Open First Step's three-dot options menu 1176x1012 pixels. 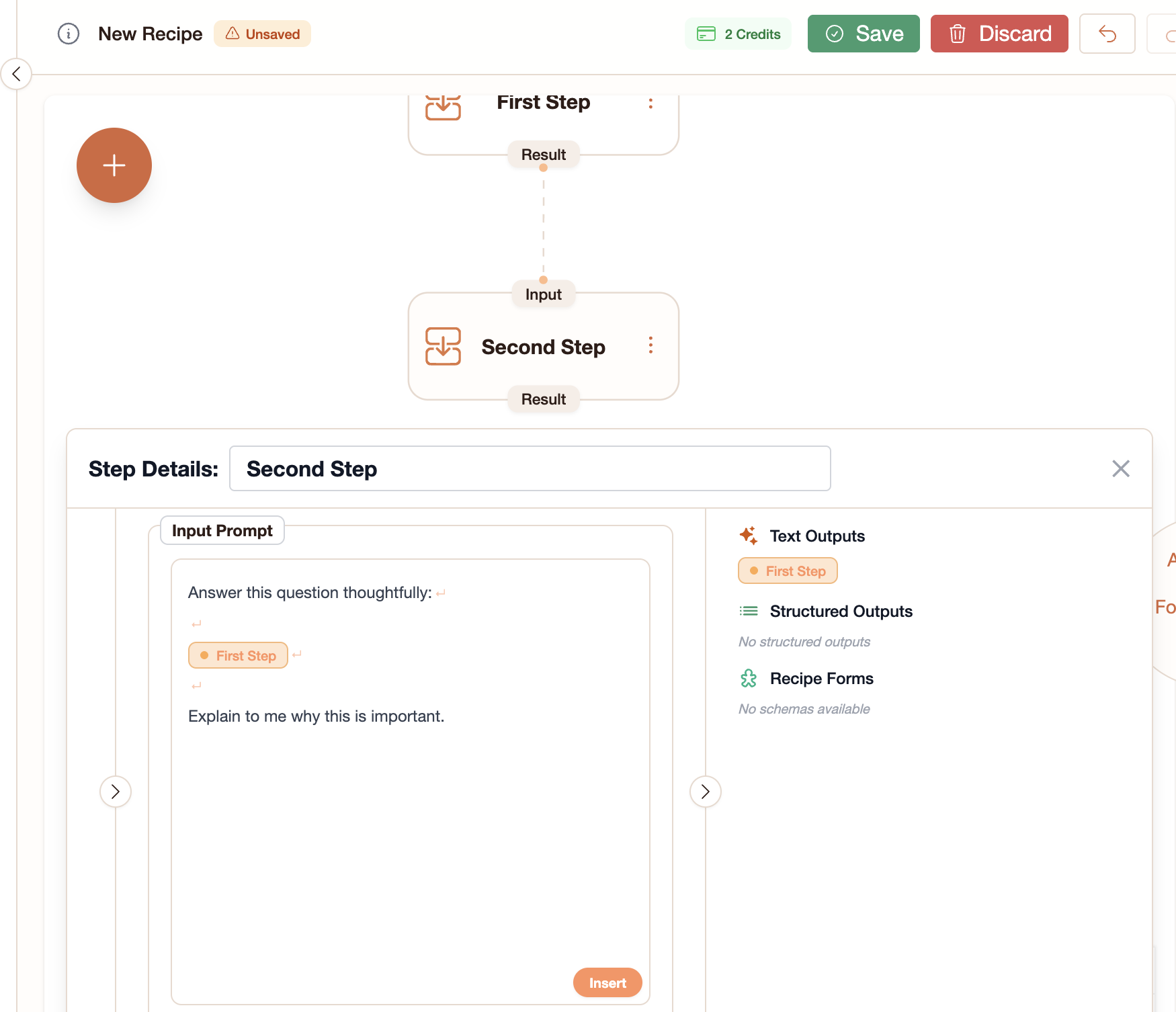pyautogui.click(x=650, y=103)
